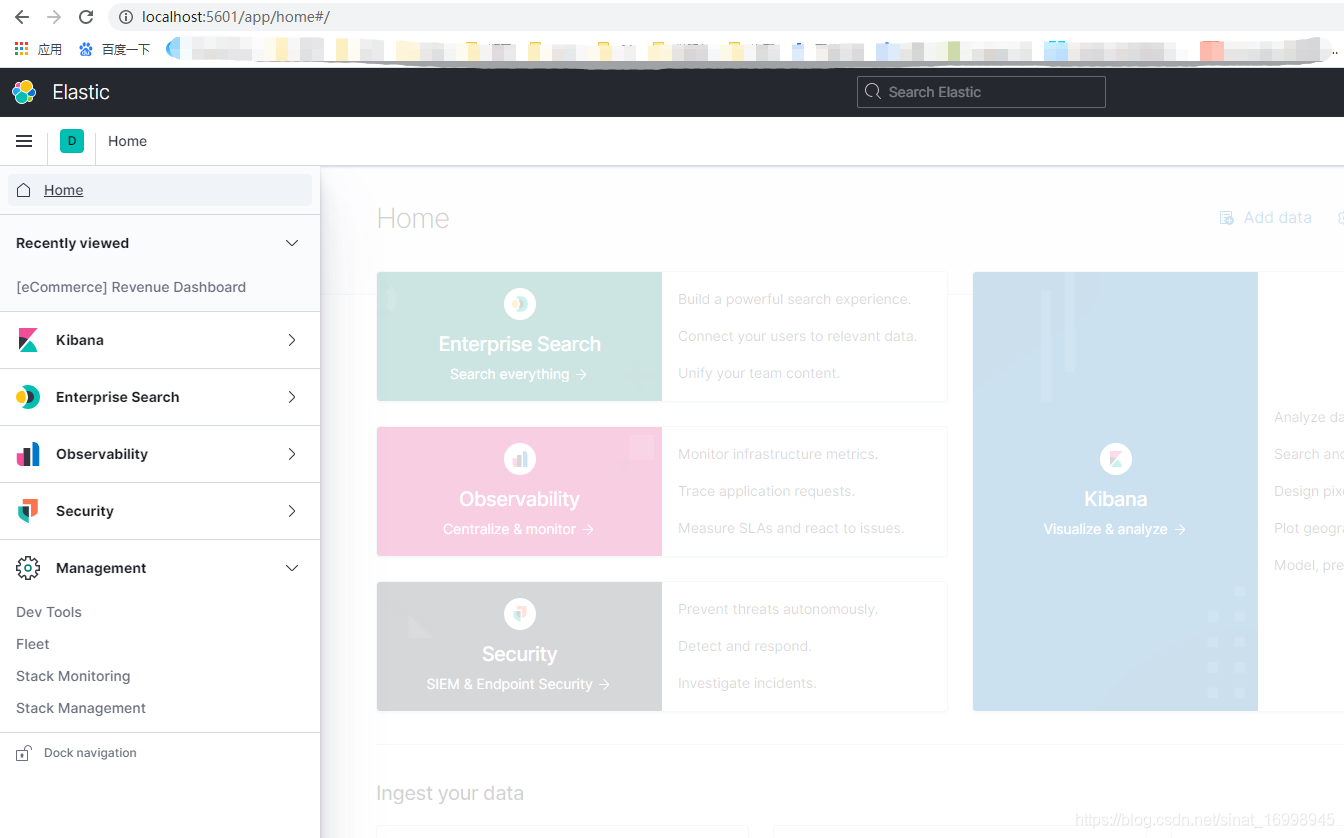Open Enterprise Search card title
The height and width of the screenshot is (838, 1344).
520,344
